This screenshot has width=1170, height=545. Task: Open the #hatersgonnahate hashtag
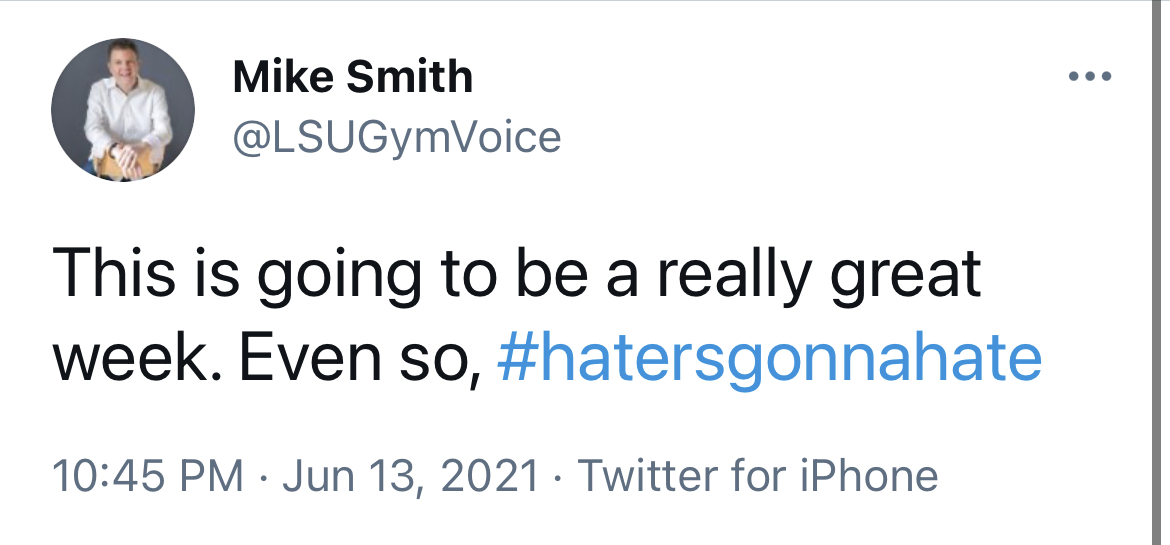coord(769,359)
